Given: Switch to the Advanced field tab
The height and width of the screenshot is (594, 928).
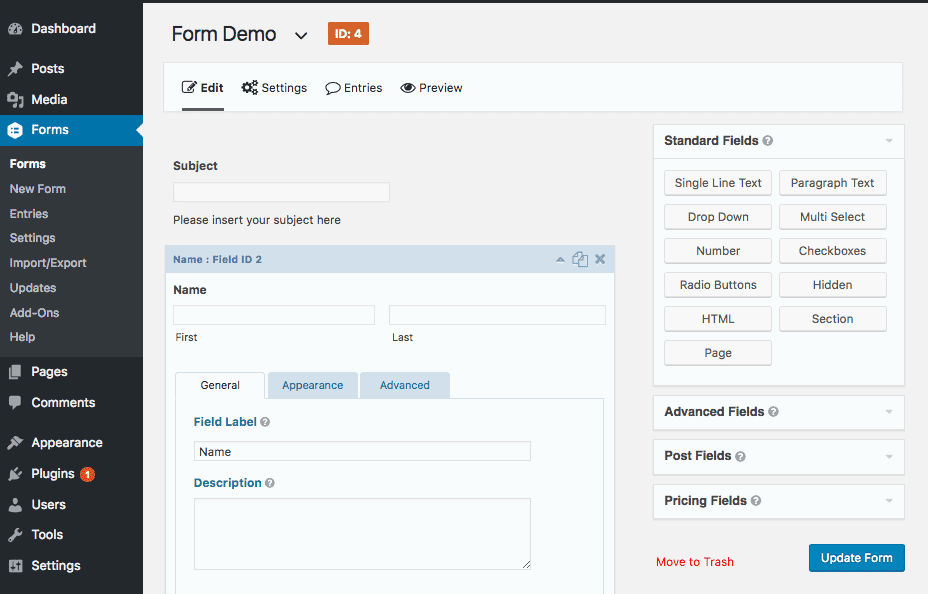Looking at the screenshot, I should click(405, 385).
